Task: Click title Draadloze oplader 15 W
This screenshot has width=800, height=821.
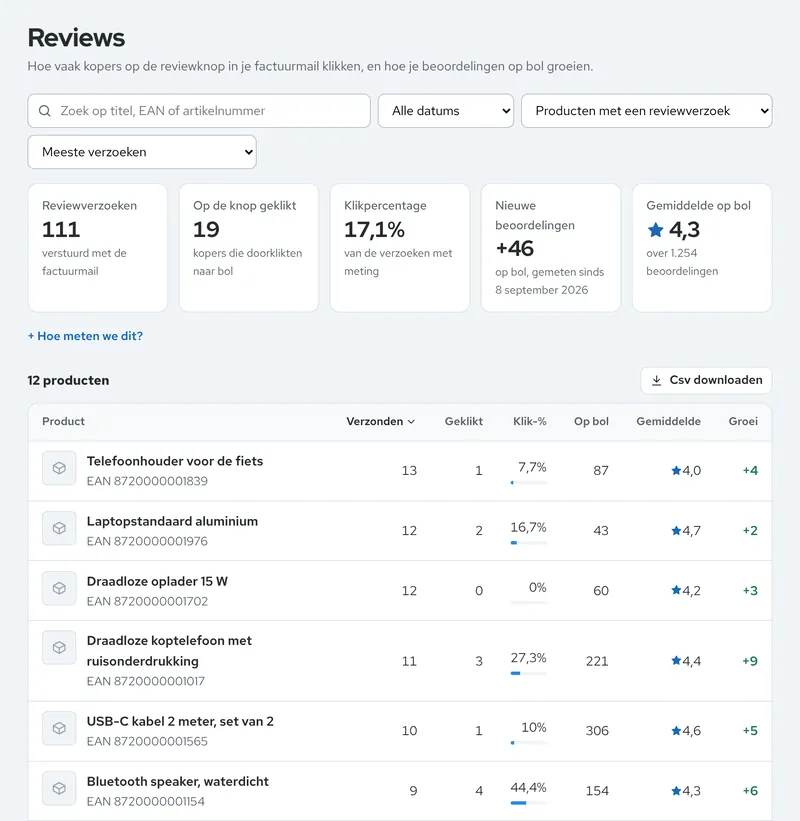Action: [x=157, y=582]
